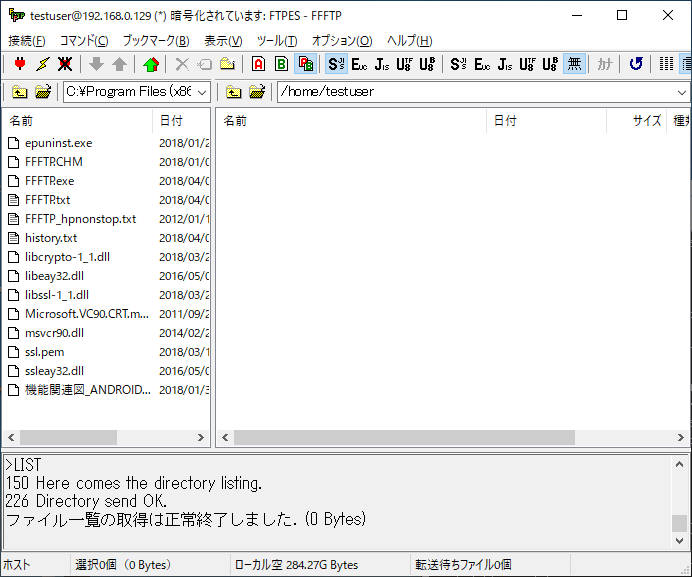692x577 pixels.
Task: Go up one folder in local pane
Action: tap(19, 92)
